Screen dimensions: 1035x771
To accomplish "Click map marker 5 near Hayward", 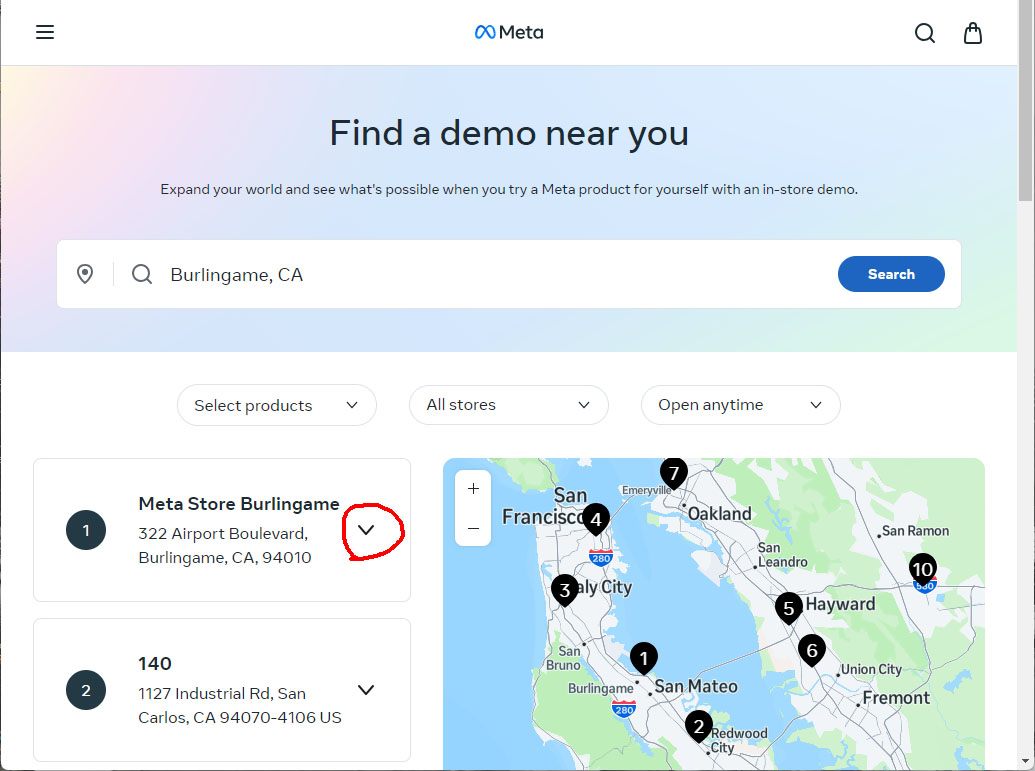I will 788,607.
